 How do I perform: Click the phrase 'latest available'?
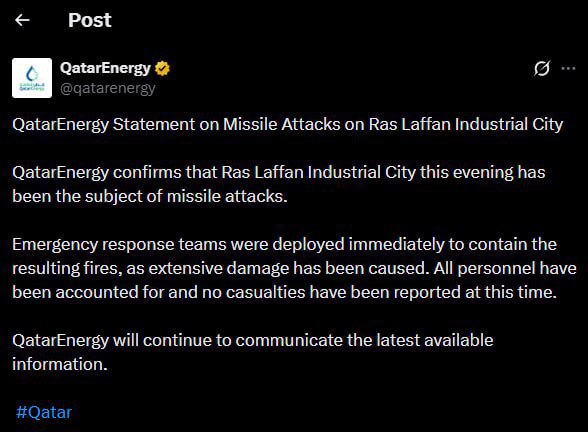point(435,340)
